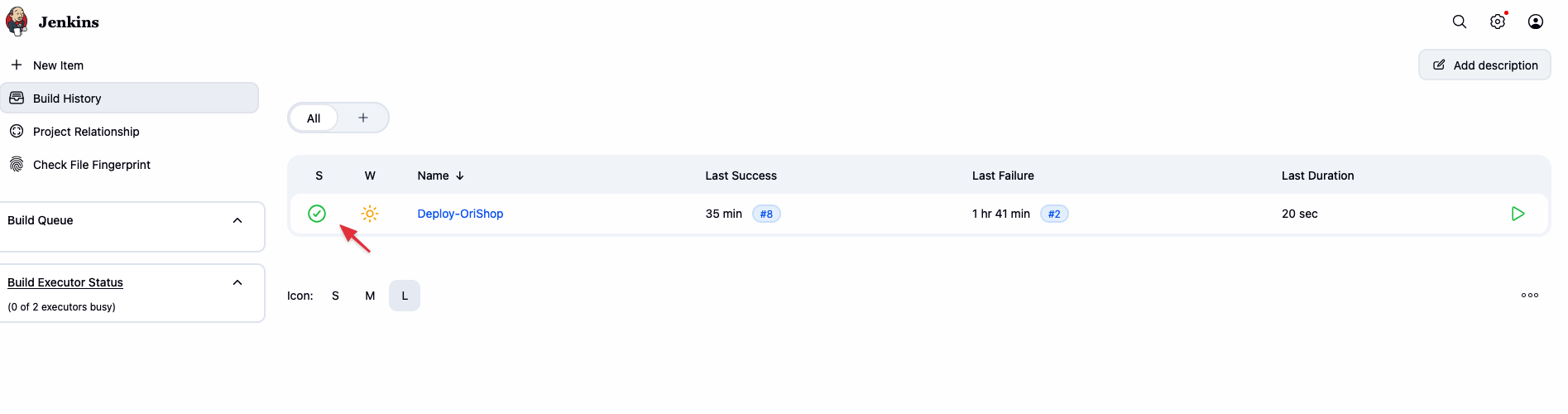
Task: Add a new view with plus tab
Action: 363,118
